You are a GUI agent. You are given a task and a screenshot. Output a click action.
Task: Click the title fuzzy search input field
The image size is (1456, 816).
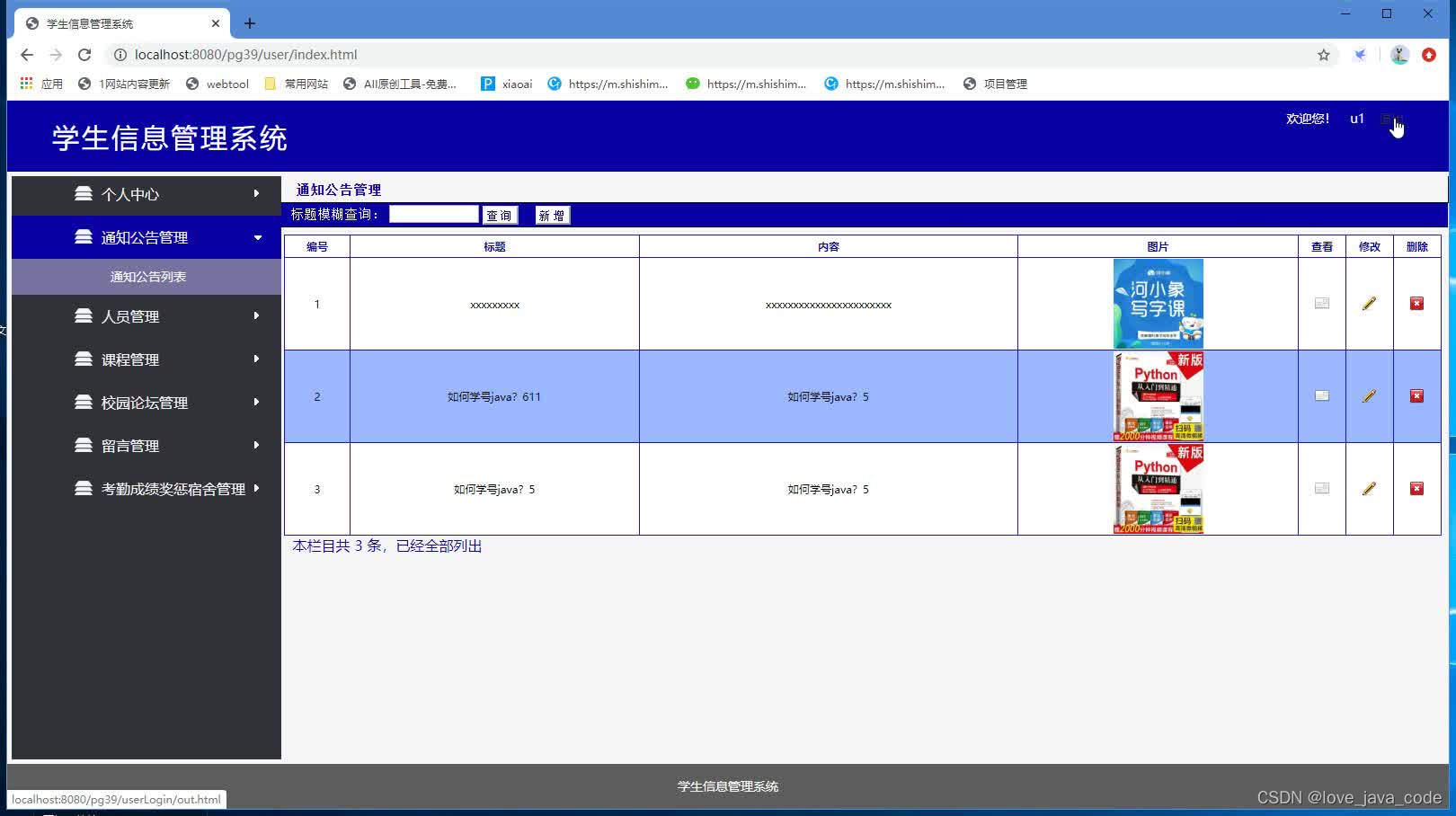point(433,213)
